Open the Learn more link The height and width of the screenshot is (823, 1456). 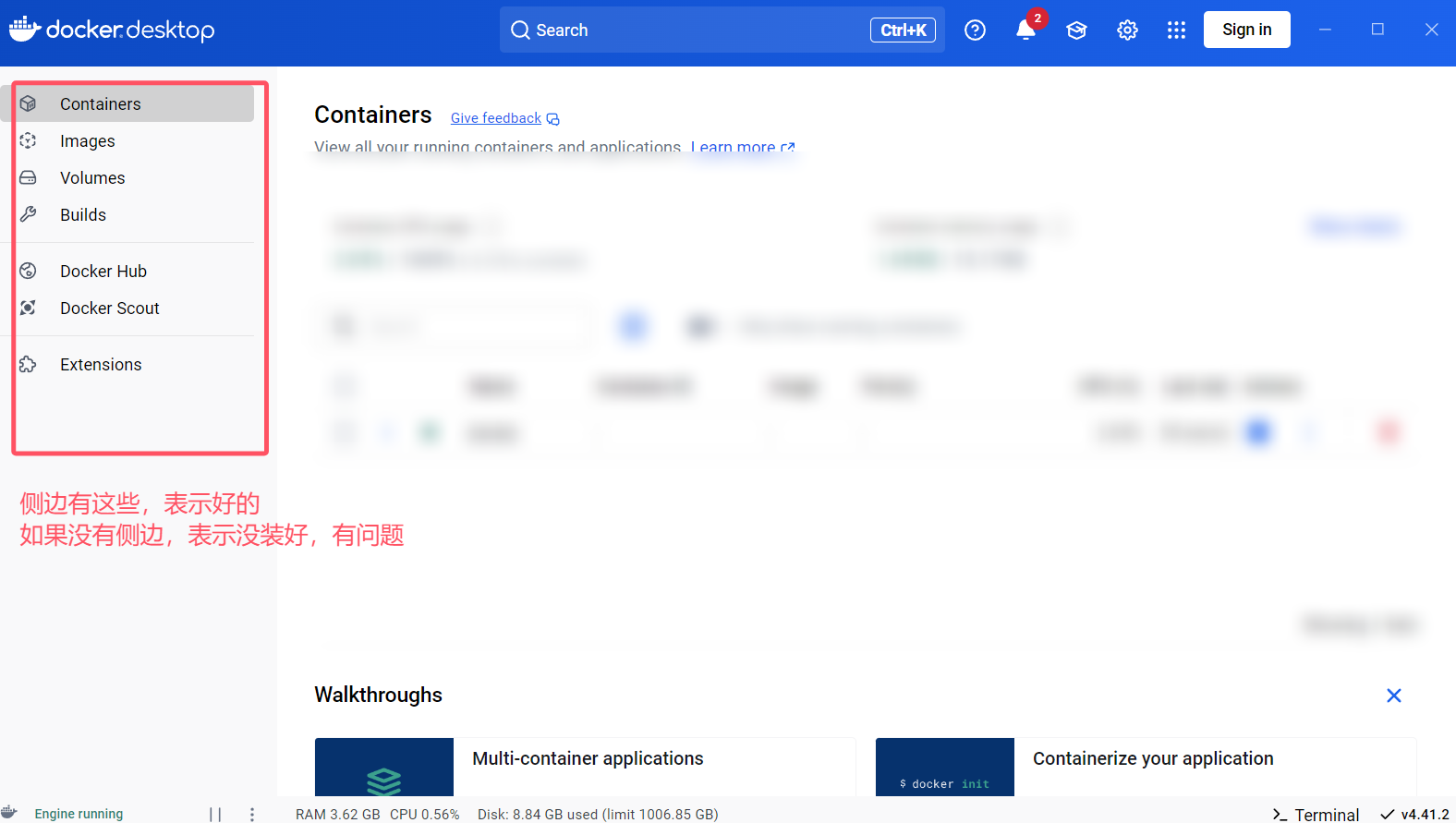(x=742, y=147)
